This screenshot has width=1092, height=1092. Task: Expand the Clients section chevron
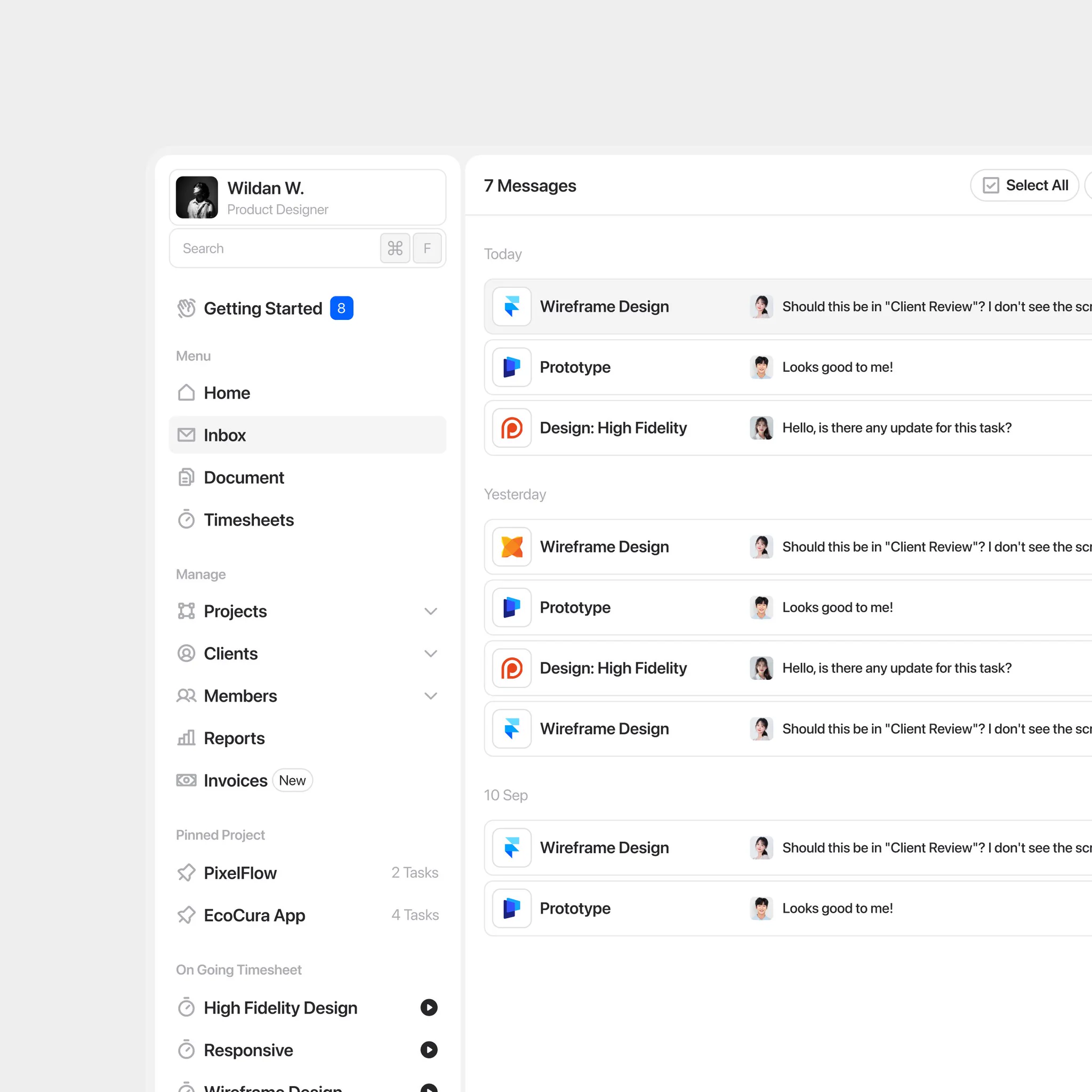[431, 653]
